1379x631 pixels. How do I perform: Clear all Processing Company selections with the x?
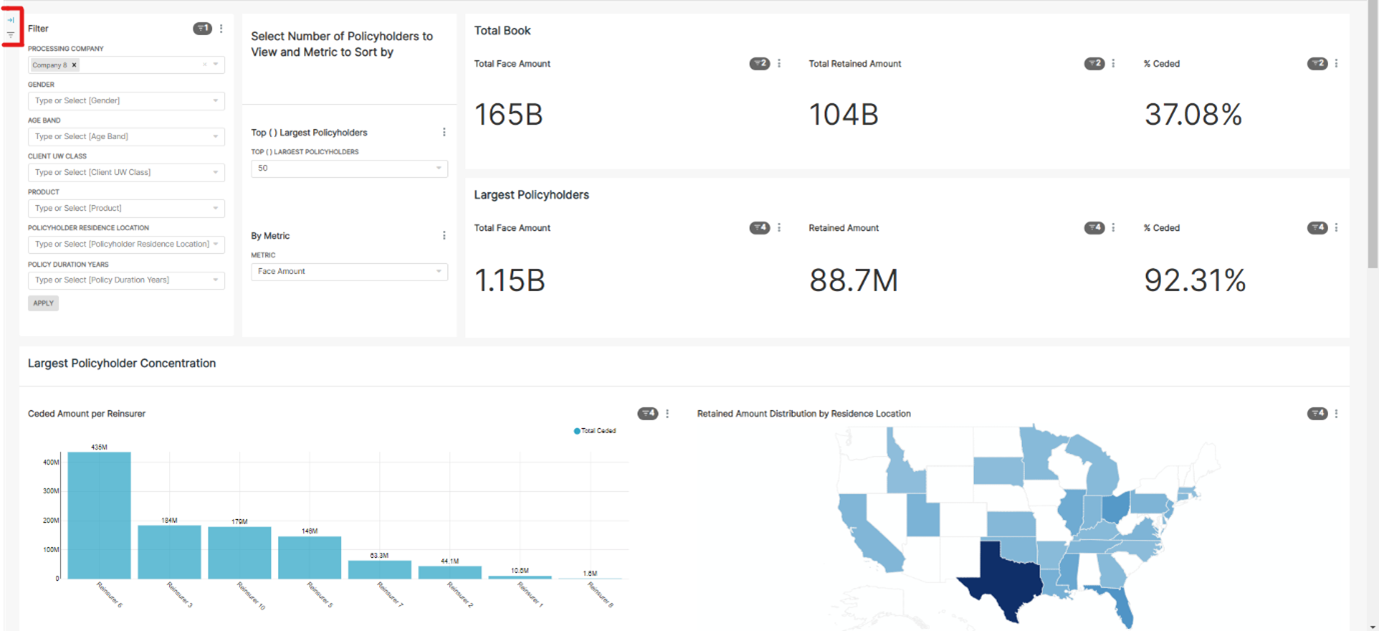[x=204, y=65]
